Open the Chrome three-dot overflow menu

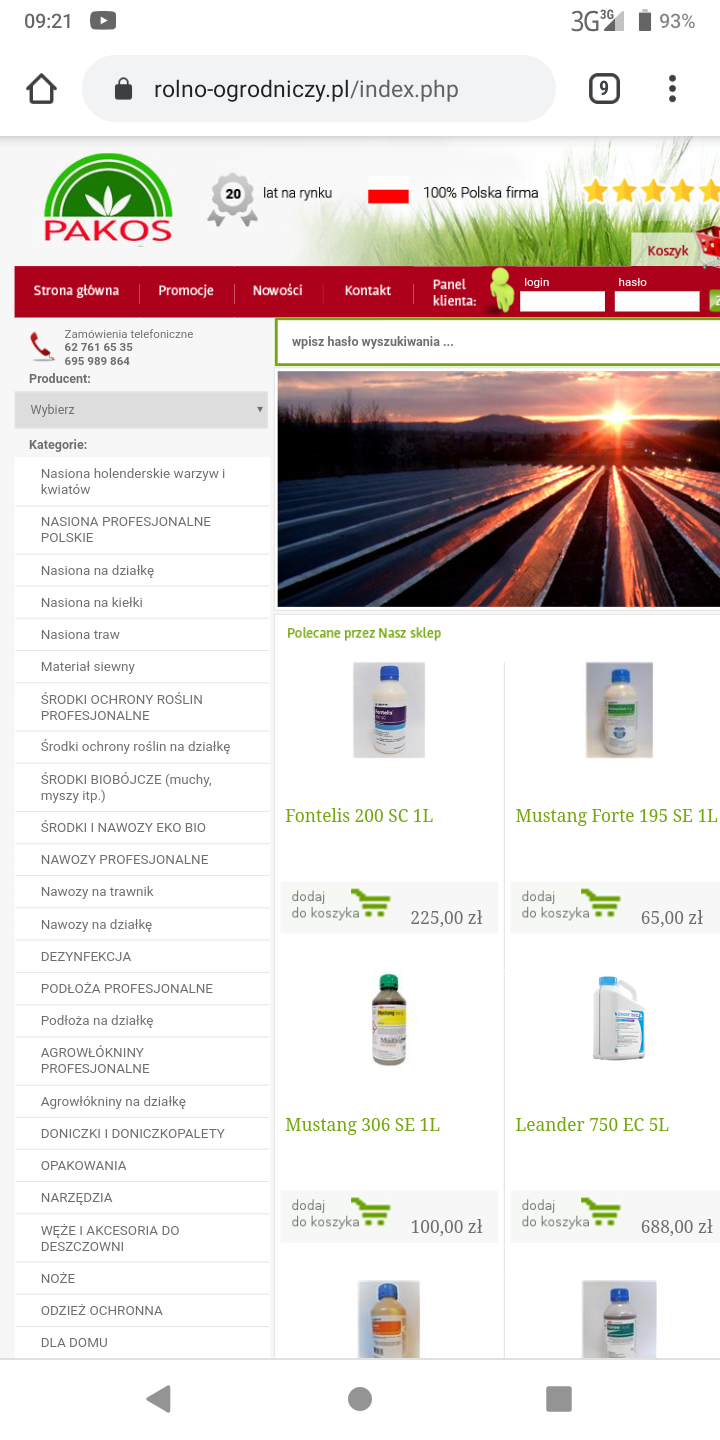[x=672, y=89]
